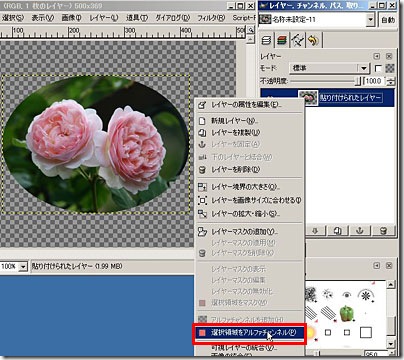Choose レイヤーマスクの追加(Y) menu entry
404x360 pixels.
(249, 231)
